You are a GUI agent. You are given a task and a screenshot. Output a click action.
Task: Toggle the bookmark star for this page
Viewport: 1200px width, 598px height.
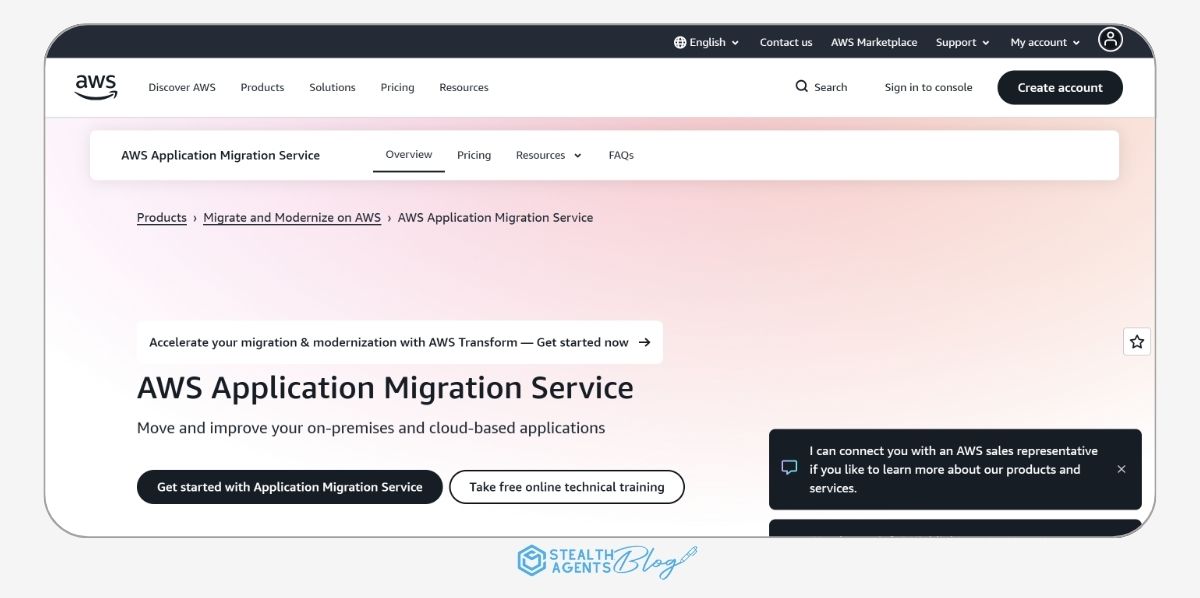pyautogui.click(x=1136, y=341)
